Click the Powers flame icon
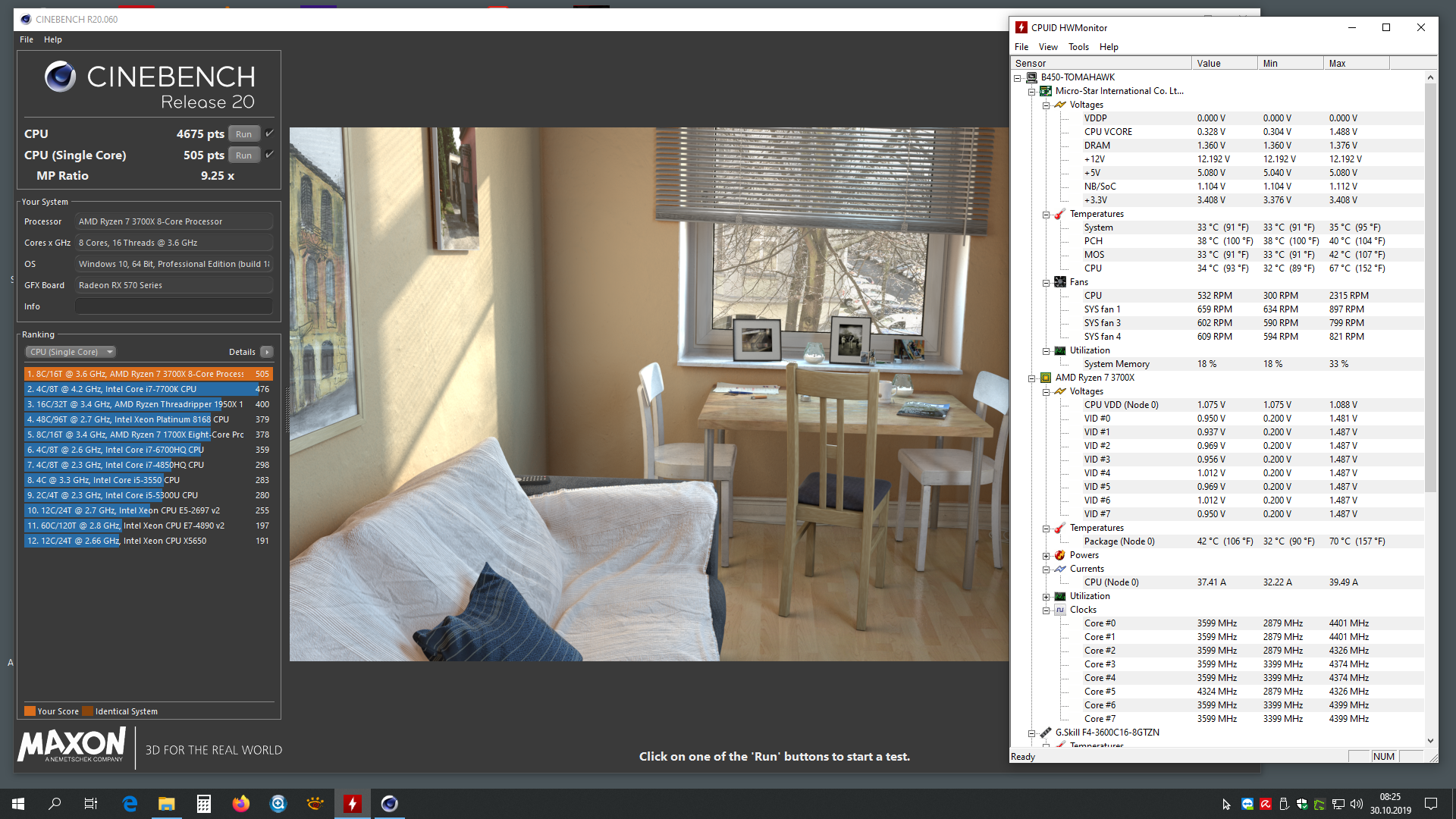1456x819 pixels. 1060,555
